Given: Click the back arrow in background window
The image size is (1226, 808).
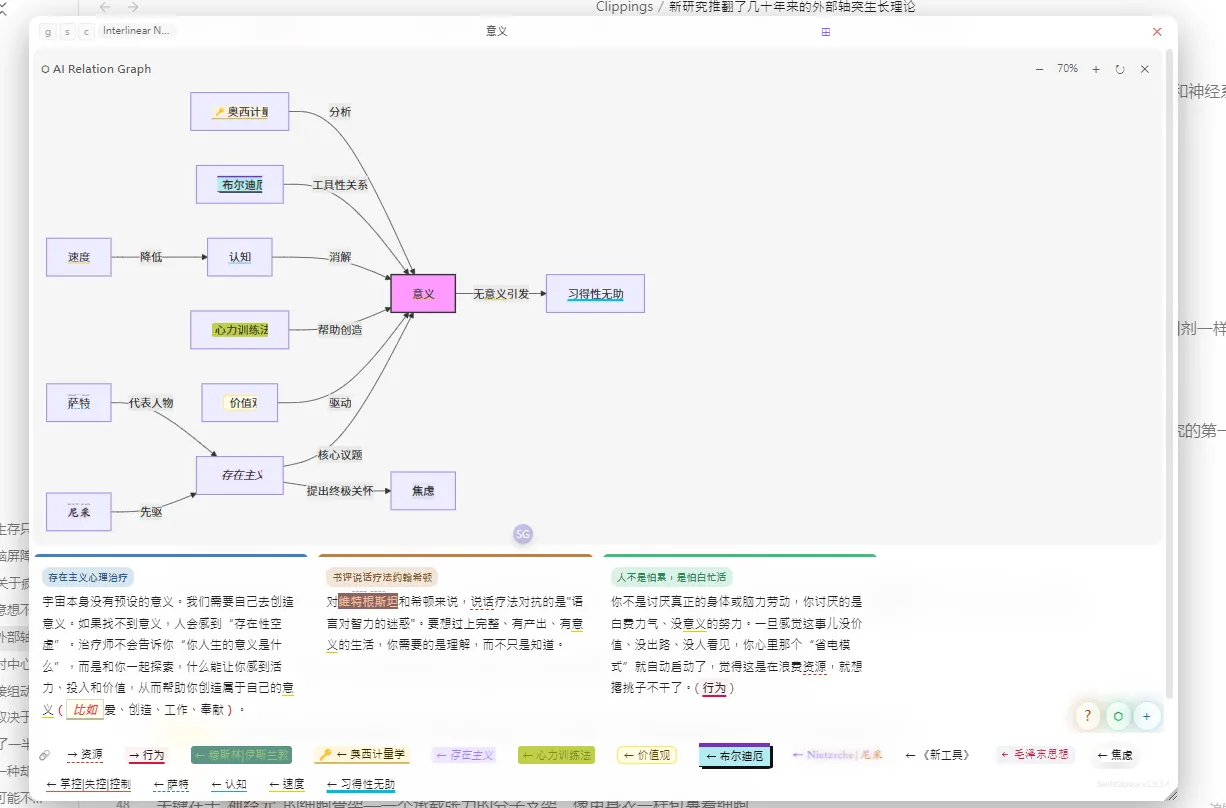Looking at the screenshot, I should click(105, 7).
